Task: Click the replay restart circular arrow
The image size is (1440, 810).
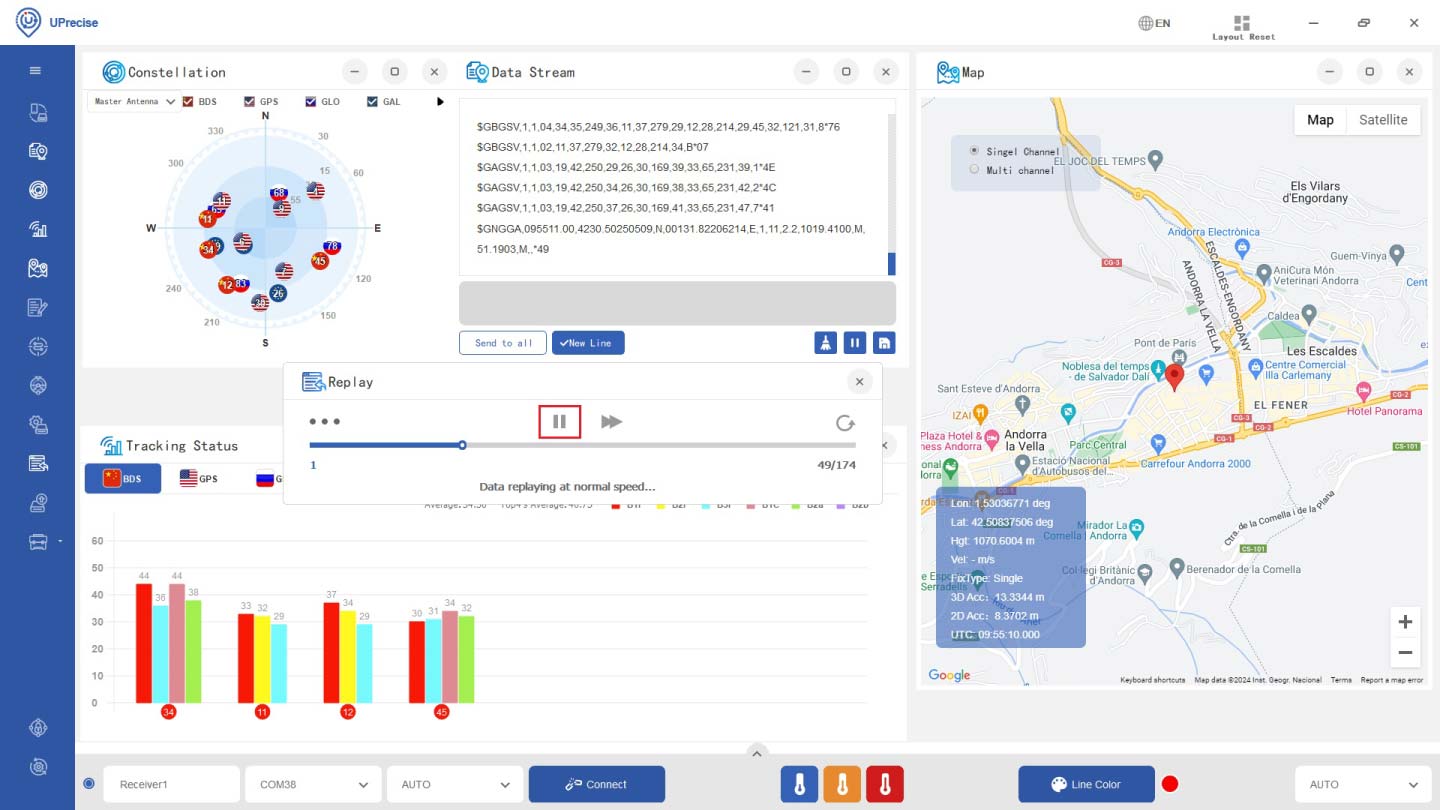Action: (845, 423)
